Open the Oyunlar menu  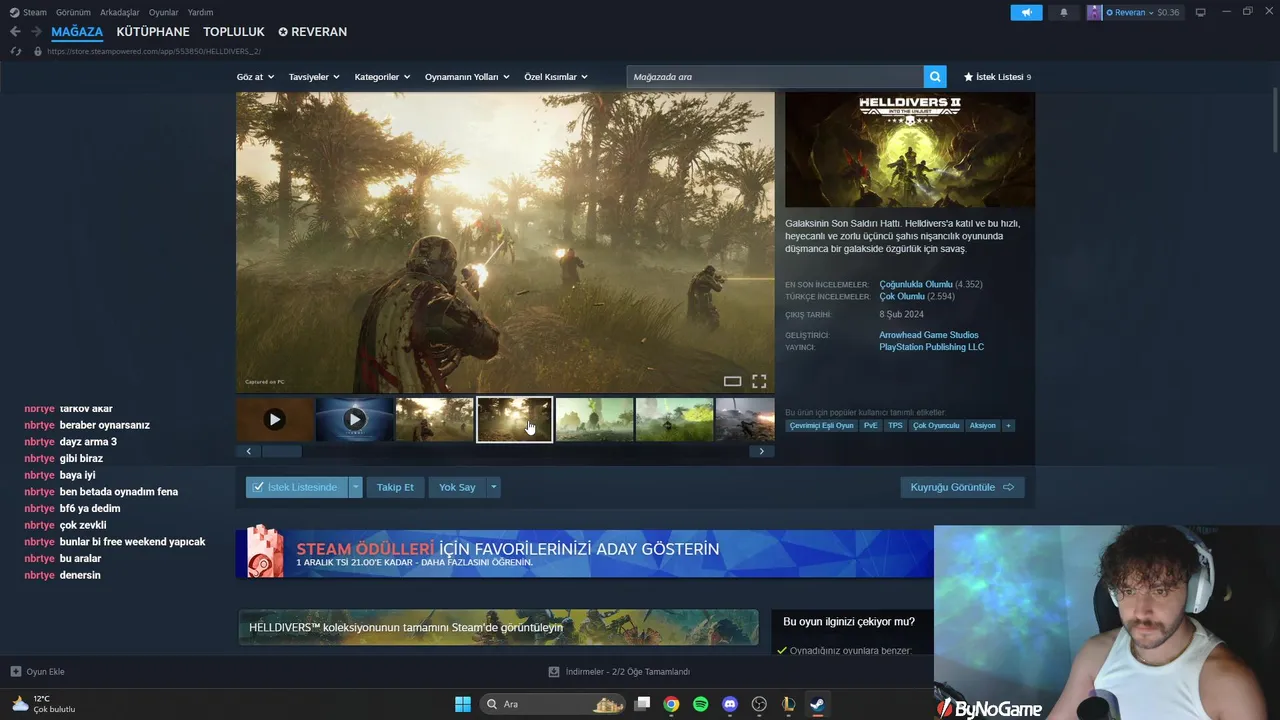click(x=164, y=12)
